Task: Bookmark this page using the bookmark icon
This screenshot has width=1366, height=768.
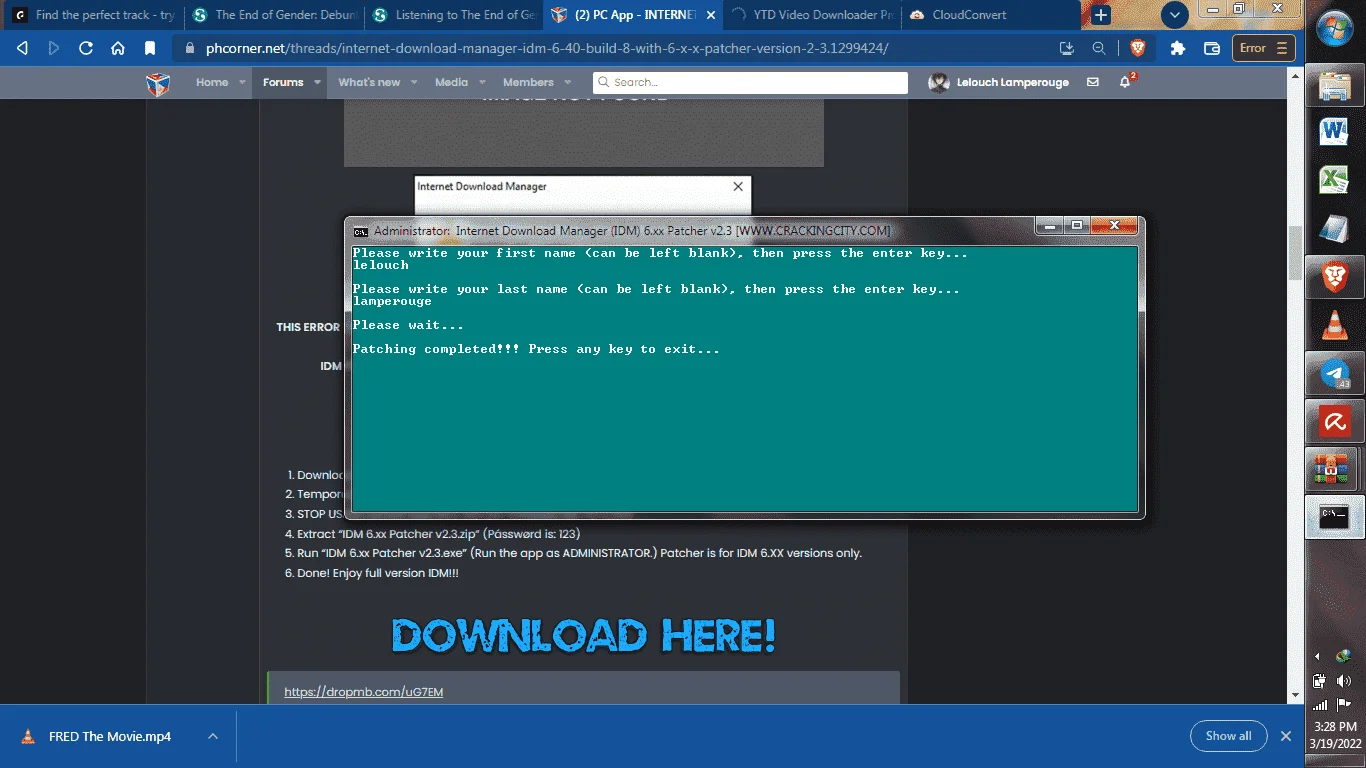Action: click(x=150, y=48)
